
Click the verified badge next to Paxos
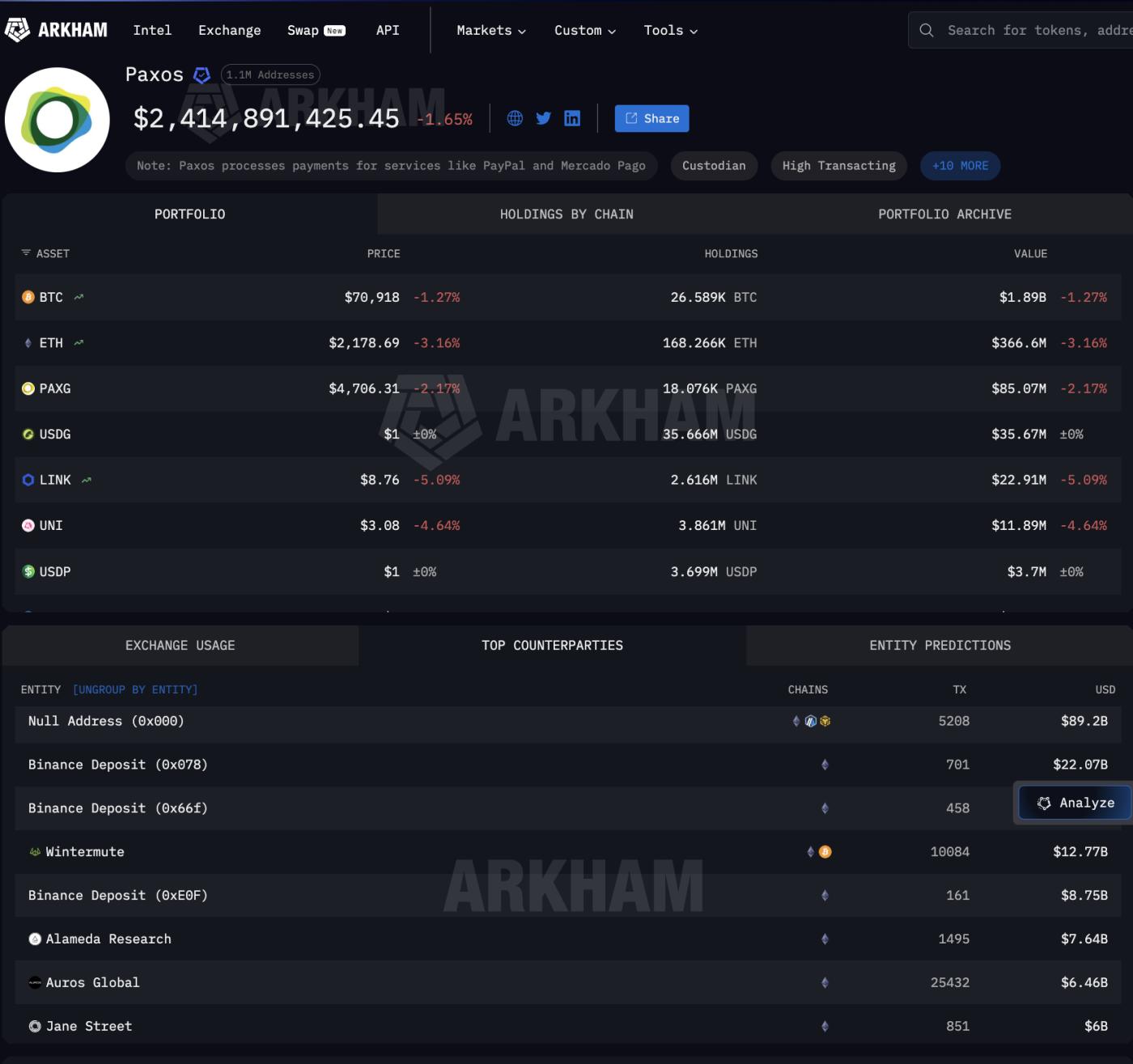(202, 75)
